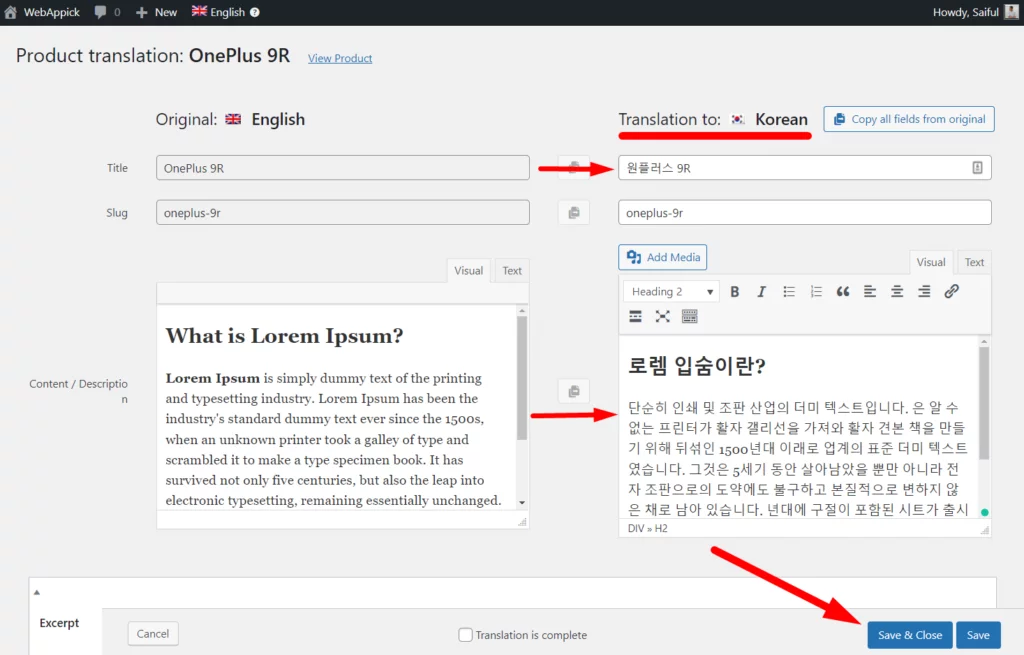Copy the Title field from original
Screen dimensions: 1024x655
[x=574, y=168]
